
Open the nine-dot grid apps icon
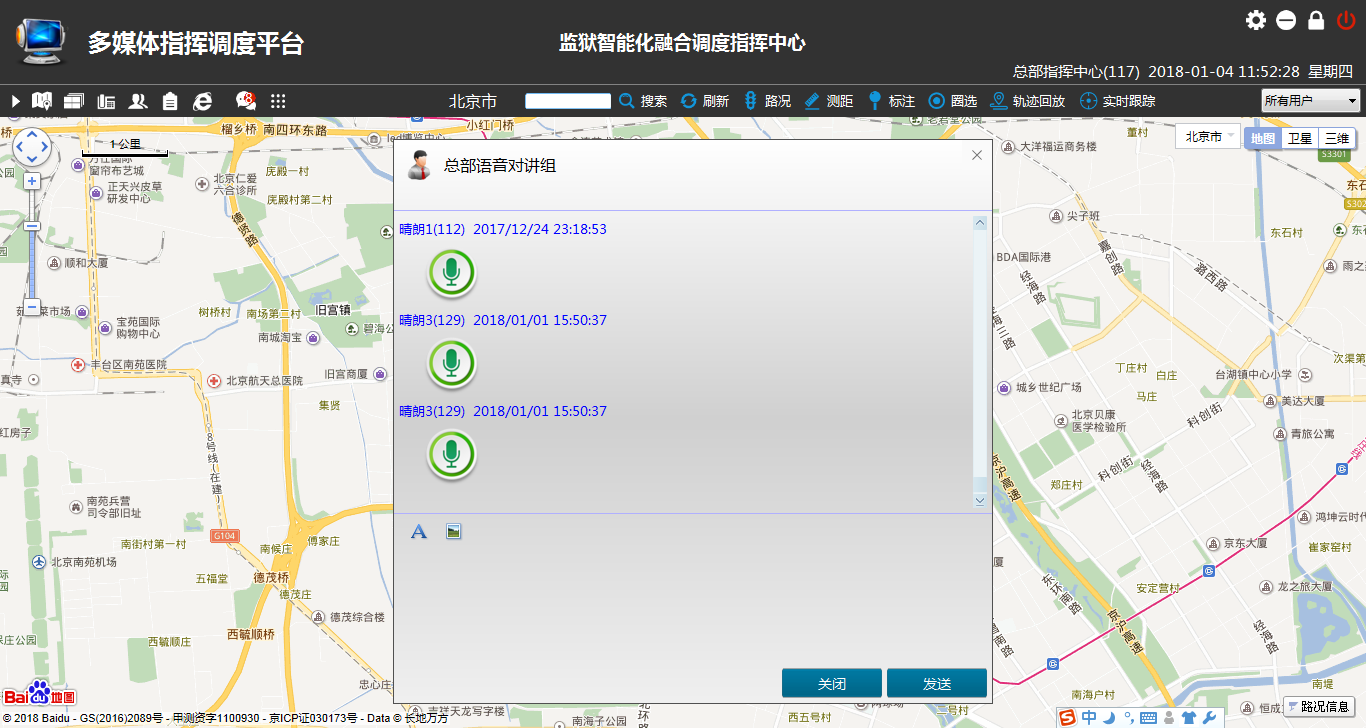(278, 101)
